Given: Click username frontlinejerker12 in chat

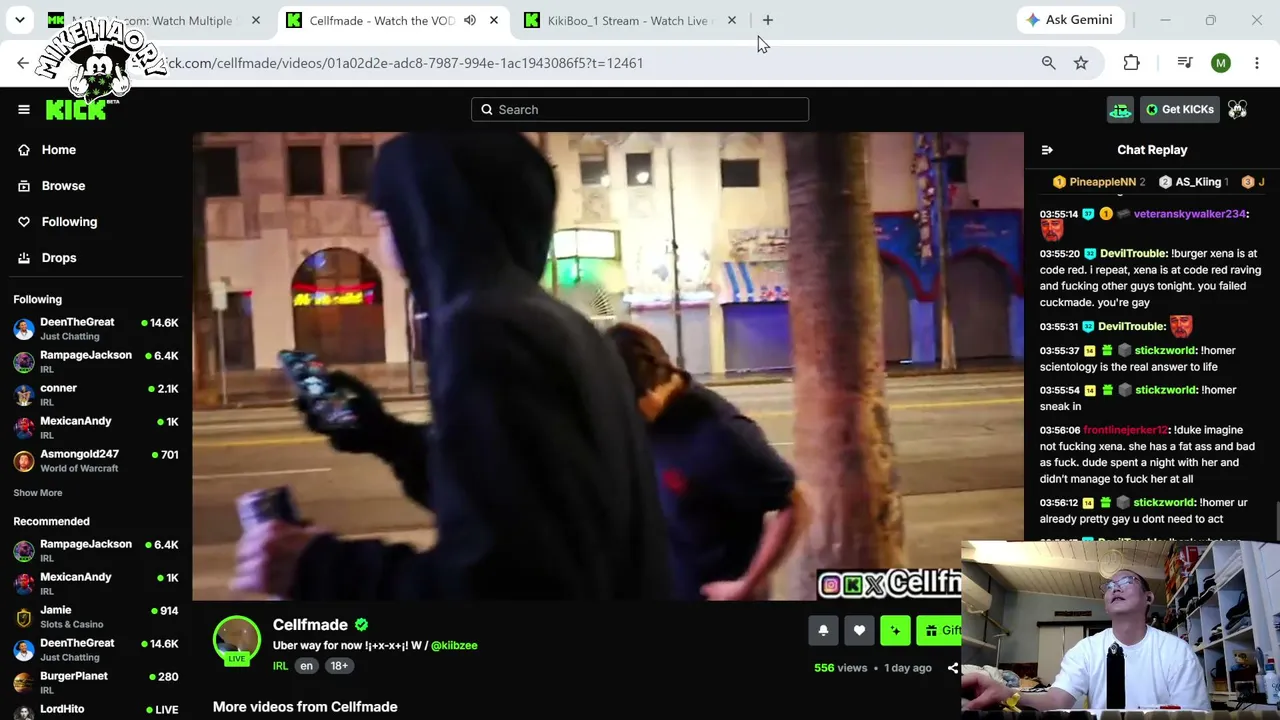Looking at the screenshot, I should (1125, 430).
